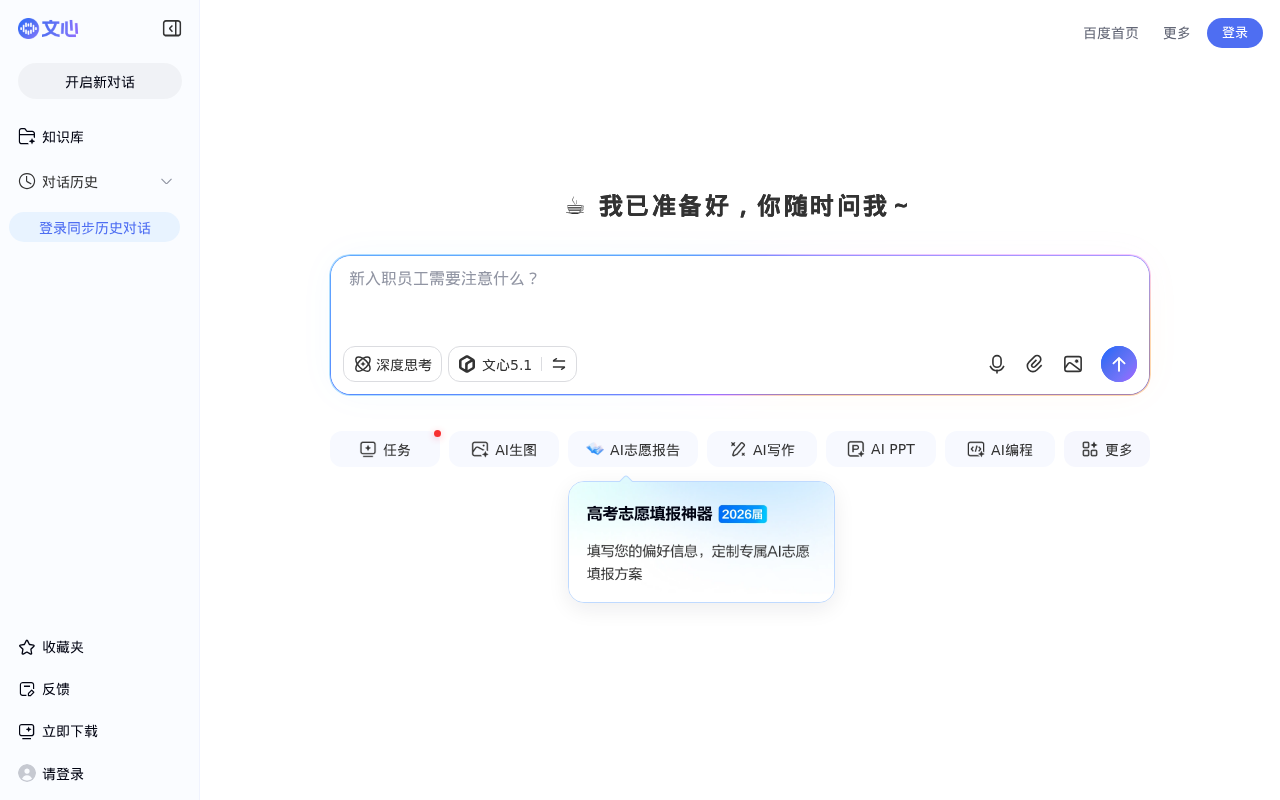
Task: Click the user avatar icon
Action: click(x=27, y=773)
